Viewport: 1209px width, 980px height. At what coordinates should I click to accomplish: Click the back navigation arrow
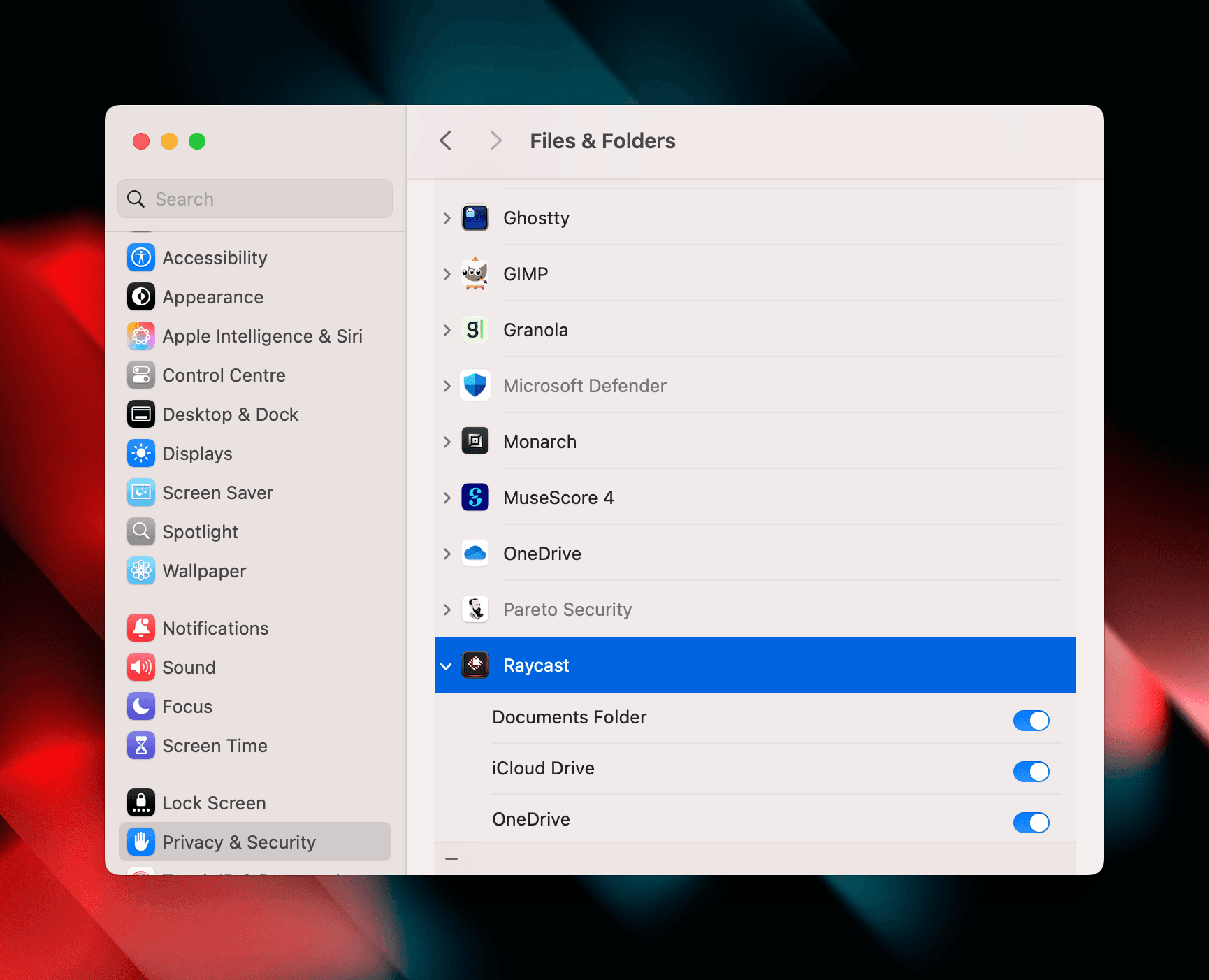click(445, 140)
